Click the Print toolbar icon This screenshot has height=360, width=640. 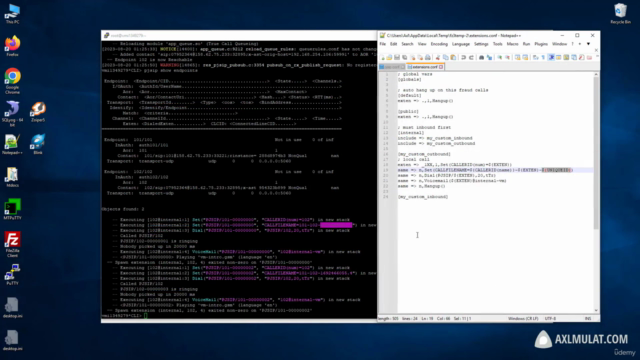(428, 58)
